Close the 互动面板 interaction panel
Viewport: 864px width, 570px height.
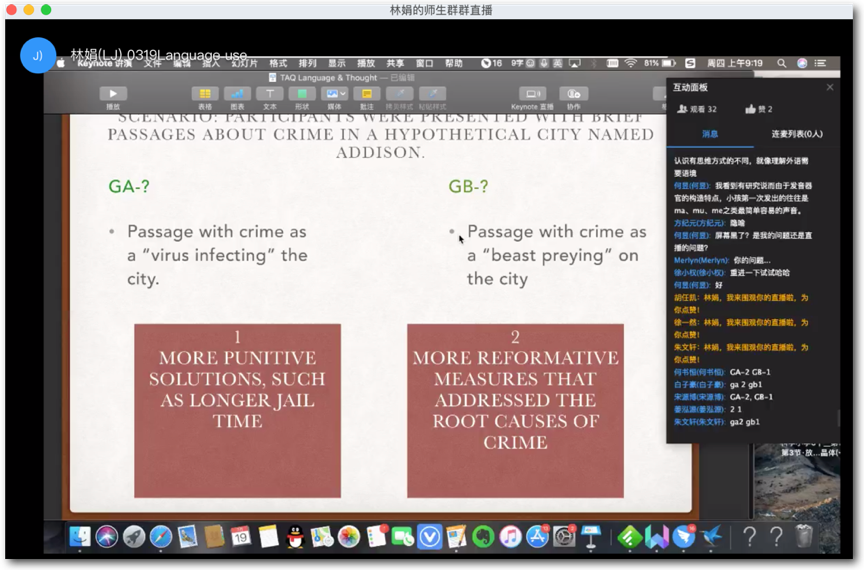[x=829, y=87]
